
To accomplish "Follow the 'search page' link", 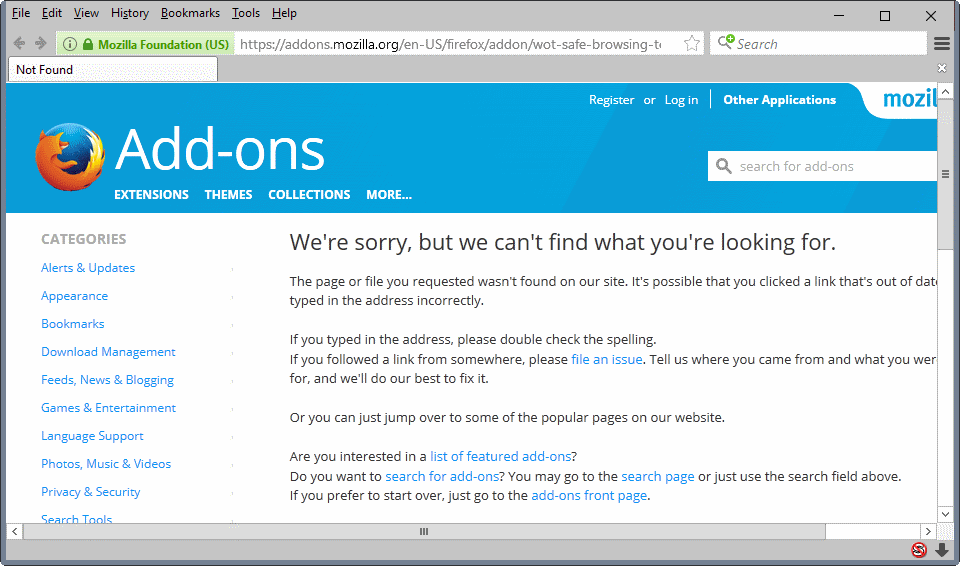I will pyautogui.click(x=658, y=477).
